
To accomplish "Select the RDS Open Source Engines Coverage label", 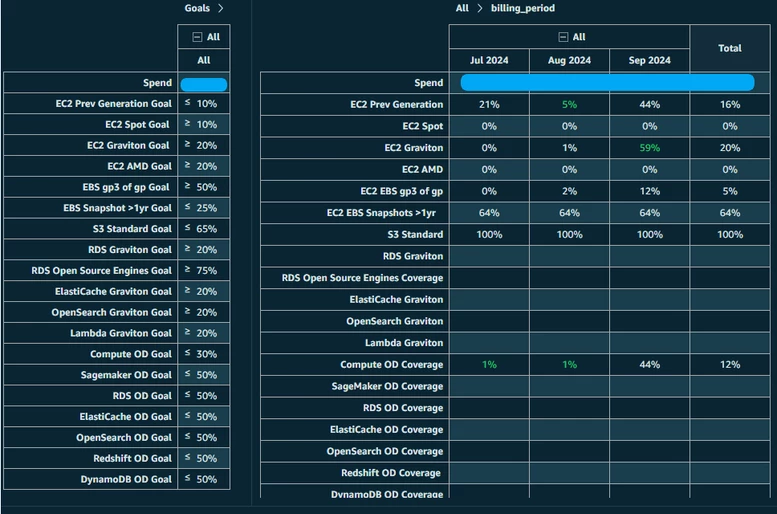I will click(x=362, y=278).
